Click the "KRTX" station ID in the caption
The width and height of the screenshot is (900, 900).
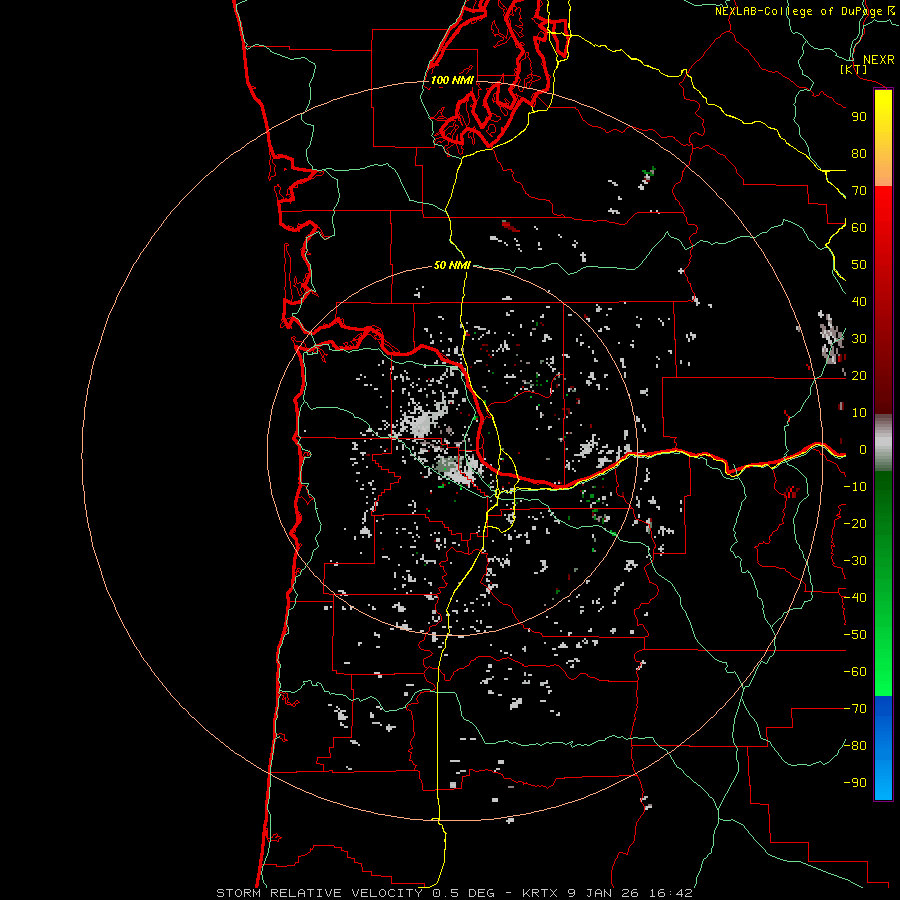tap(540, 893)
